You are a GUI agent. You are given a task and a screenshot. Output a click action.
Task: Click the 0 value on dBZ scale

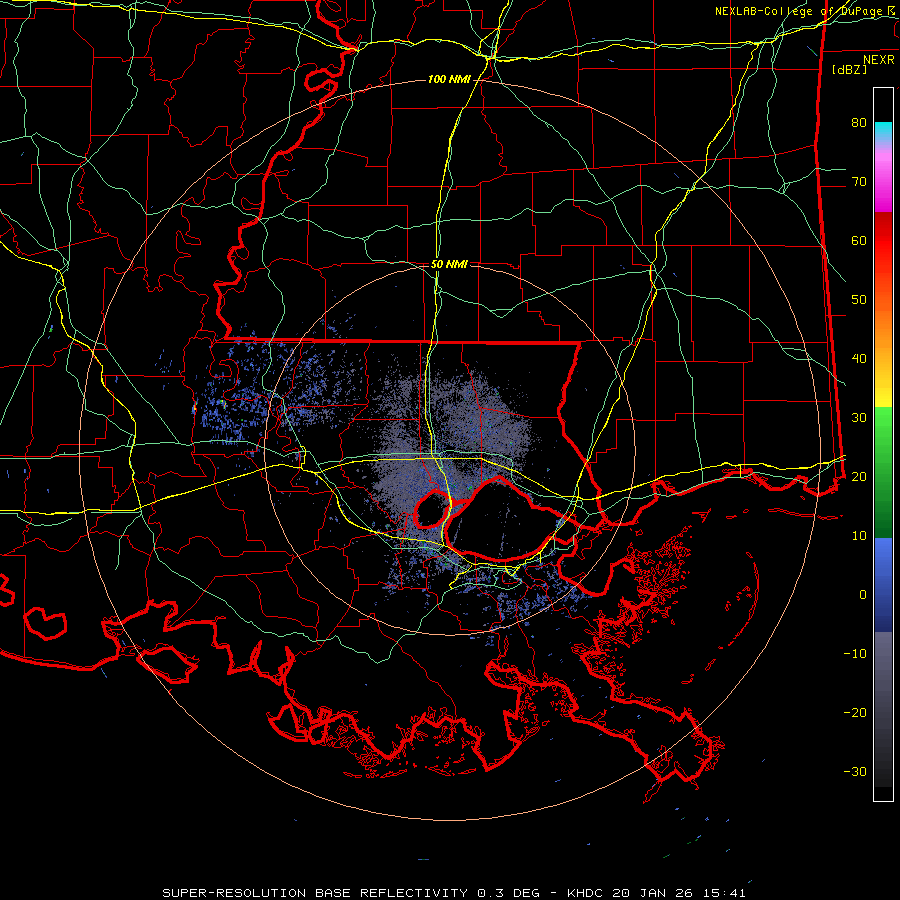click(863, 595)
